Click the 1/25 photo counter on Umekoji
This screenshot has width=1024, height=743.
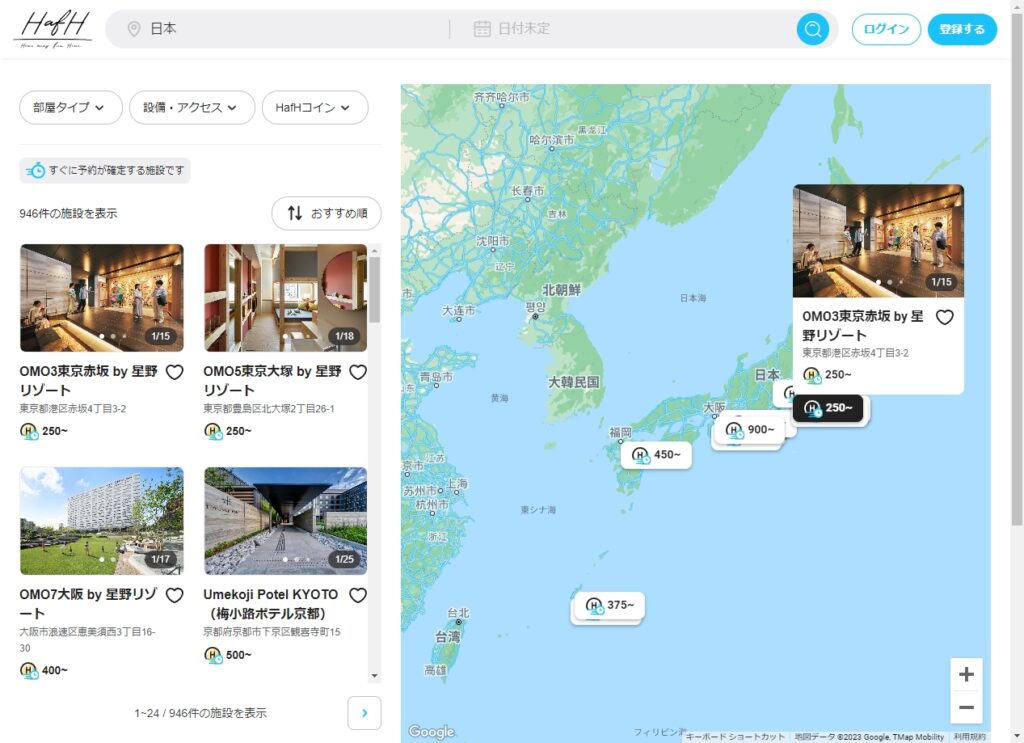[x=344, y=560]
